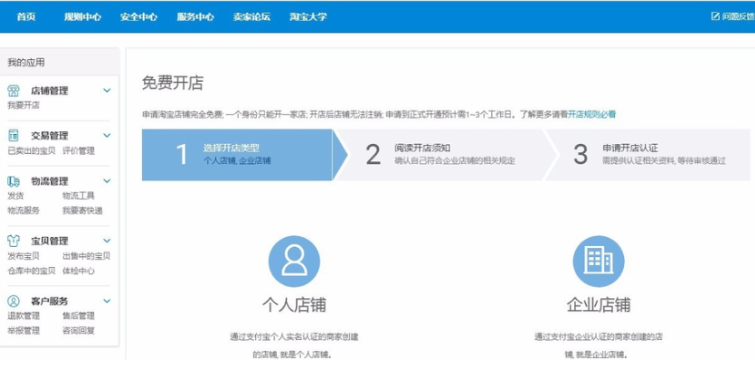Open 物流工具 in sidebar
Viewport: 755px width, 365px height.
[x=78, y=196]
